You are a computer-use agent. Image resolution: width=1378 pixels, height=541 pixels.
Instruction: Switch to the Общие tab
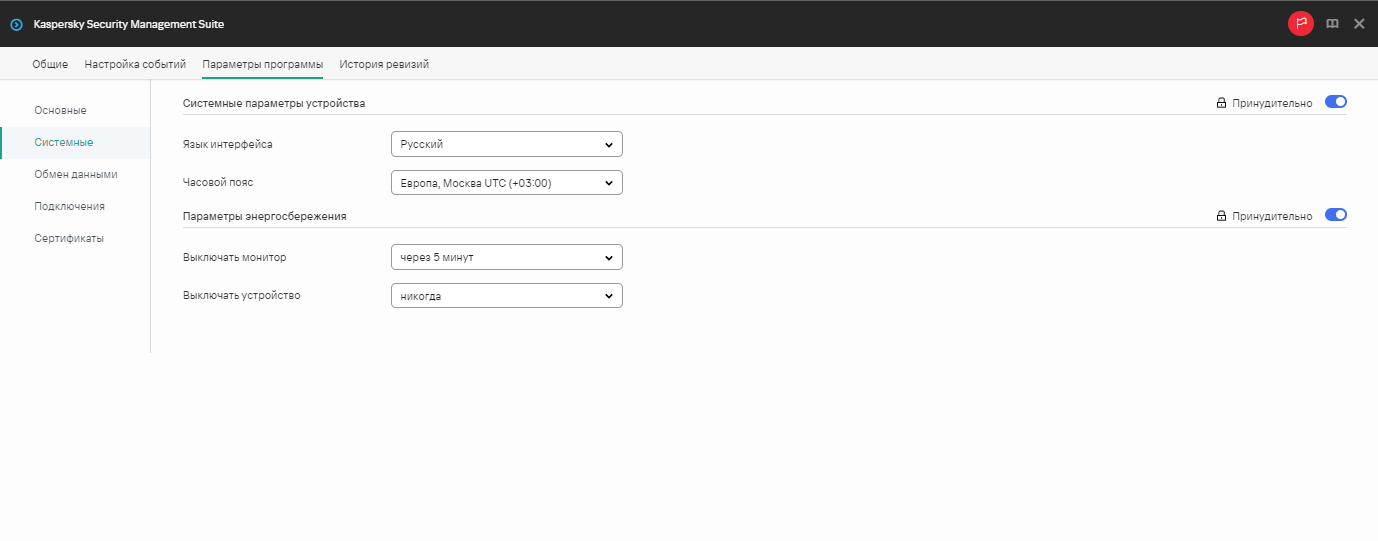(50, 64)
